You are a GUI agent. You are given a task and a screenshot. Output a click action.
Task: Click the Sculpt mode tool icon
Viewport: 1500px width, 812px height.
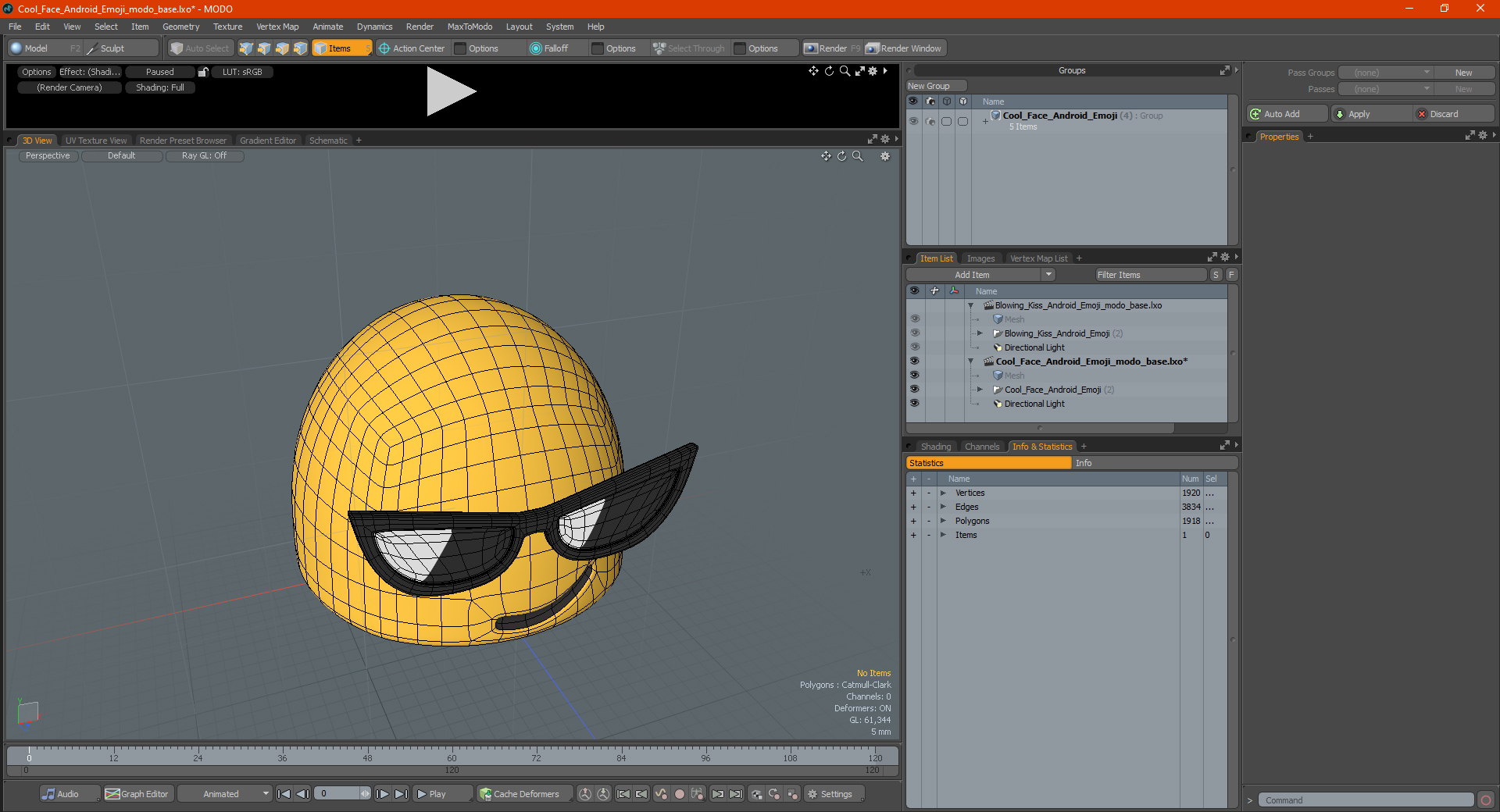[93, 48]
